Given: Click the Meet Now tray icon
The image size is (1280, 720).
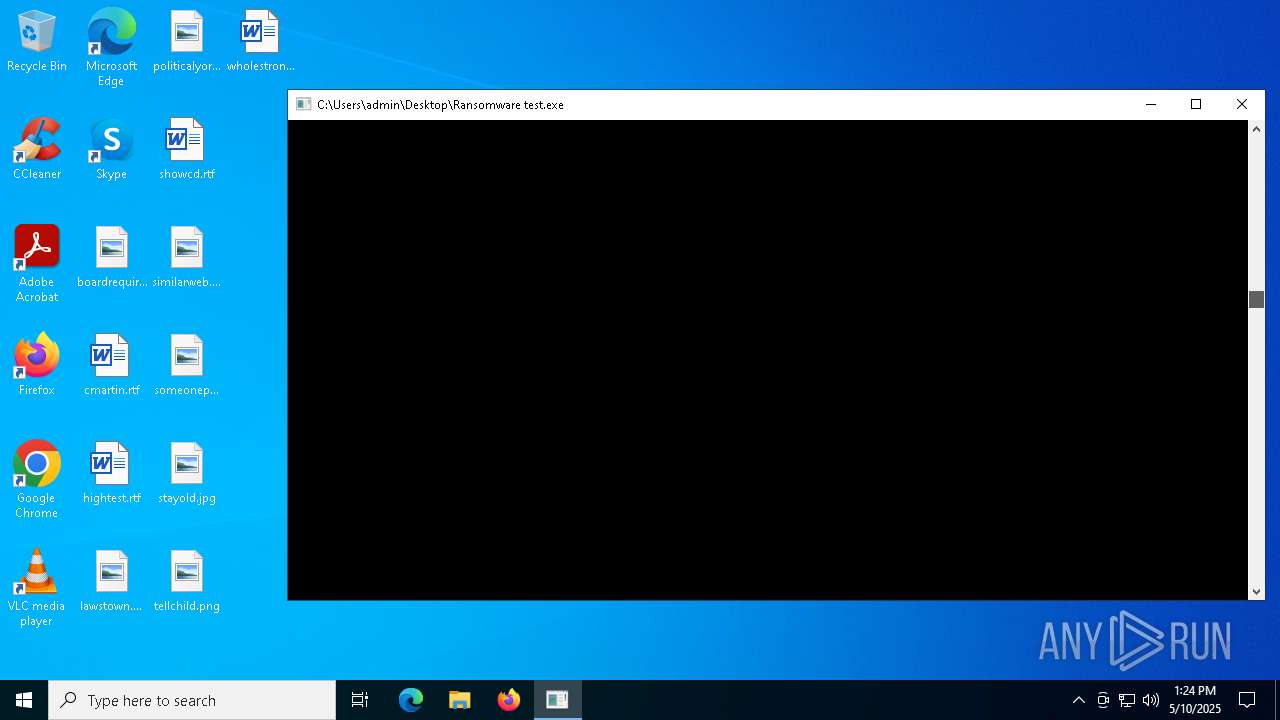Looking at the screenshot, I should click(x=1103, y=700).
